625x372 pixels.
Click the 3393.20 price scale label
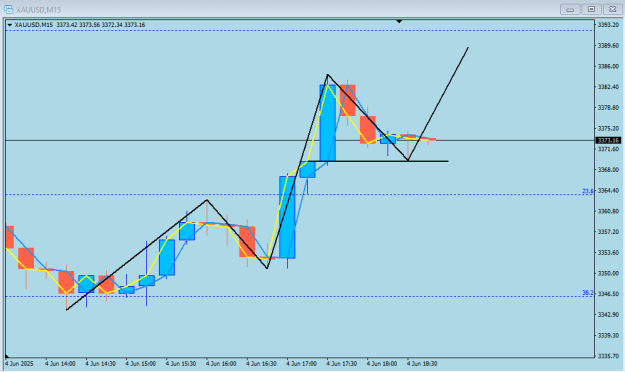click(608, 25)
